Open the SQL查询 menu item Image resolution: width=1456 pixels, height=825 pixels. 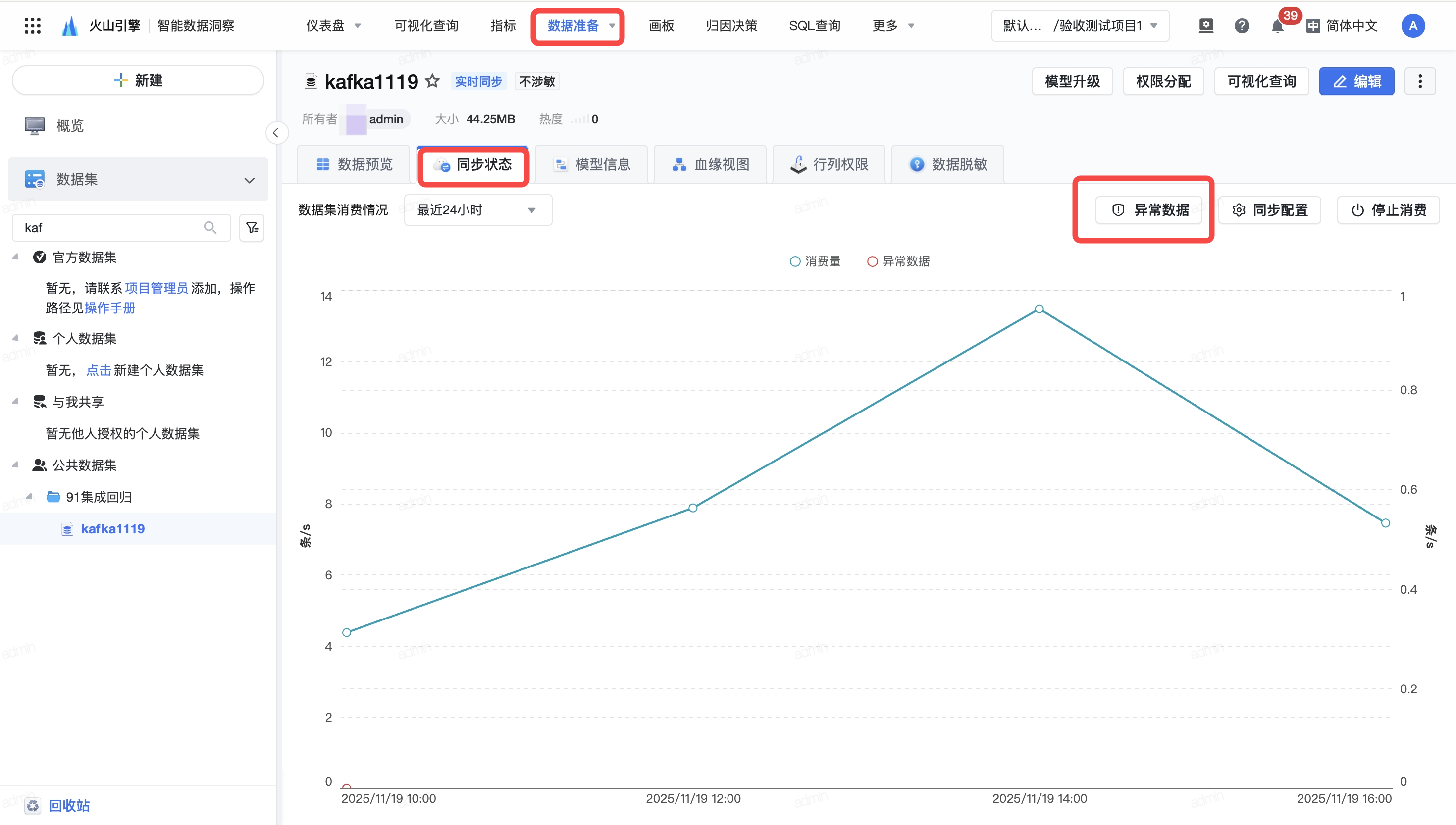click(x=814, y=25)
